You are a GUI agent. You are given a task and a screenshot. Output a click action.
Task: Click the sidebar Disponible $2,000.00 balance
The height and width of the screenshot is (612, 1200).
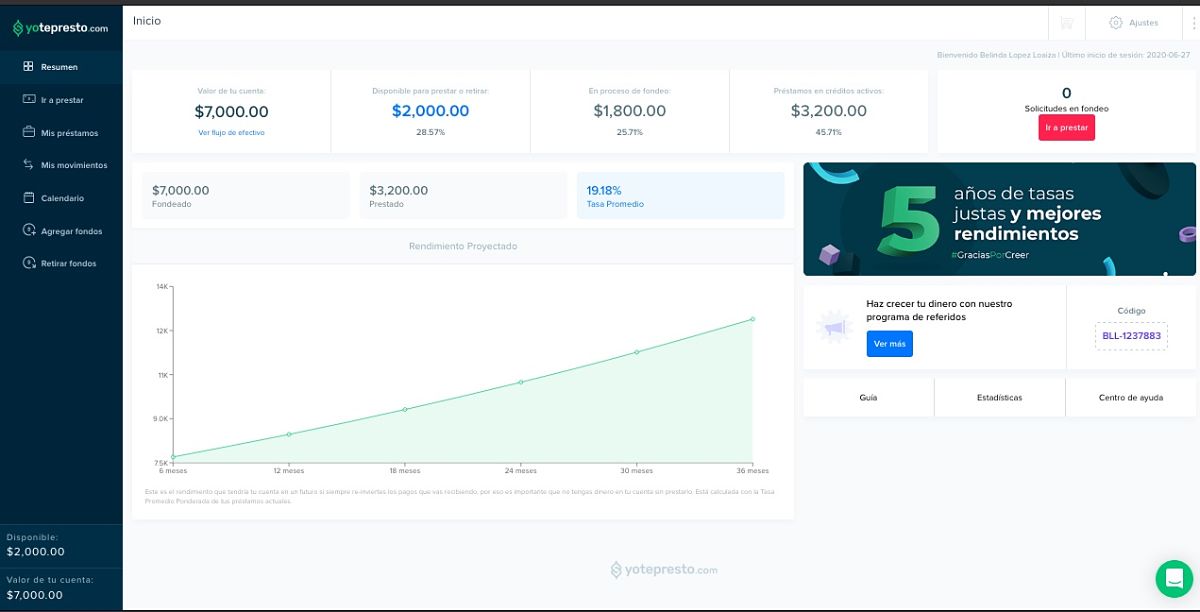click(36, 551)
